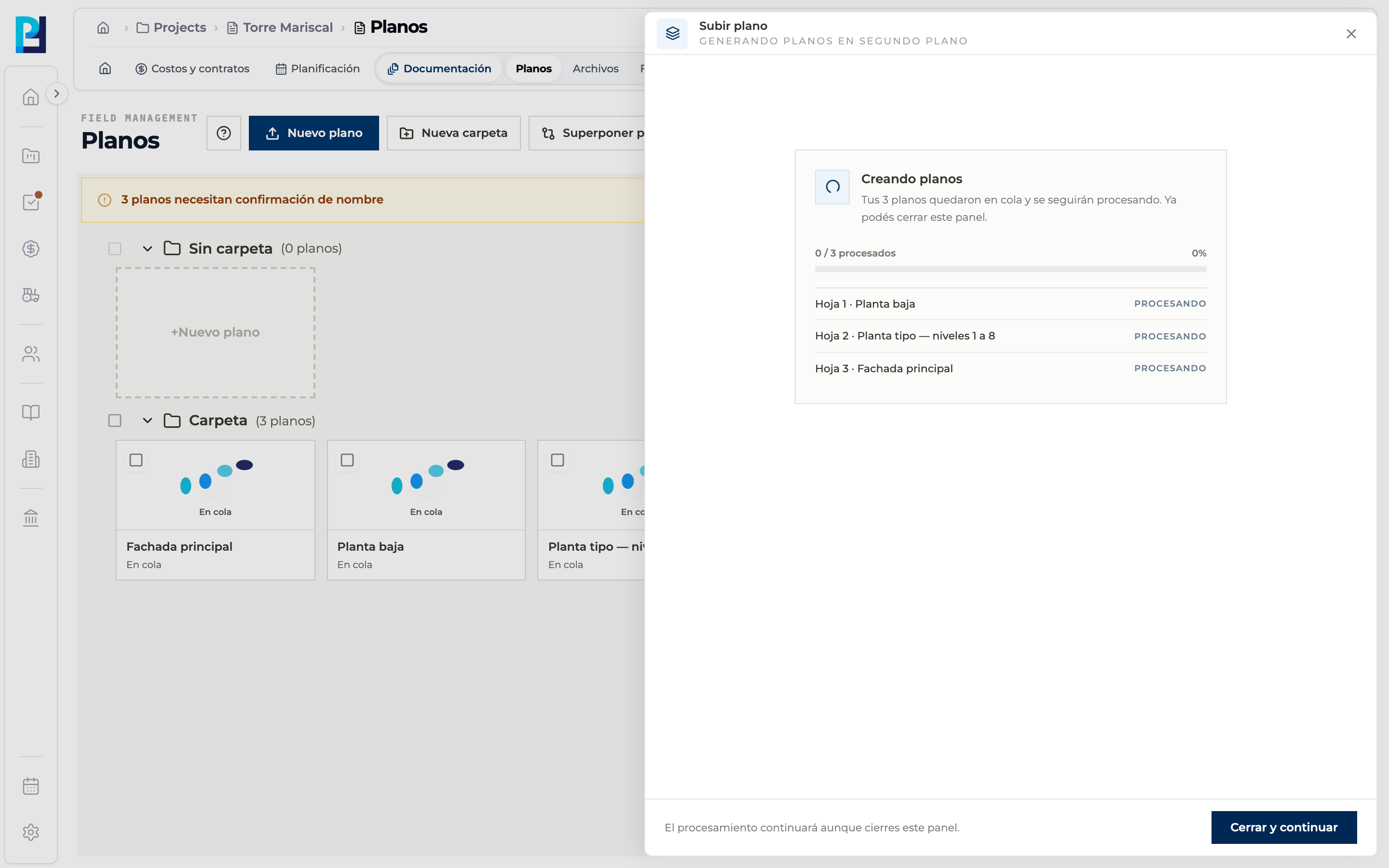This screenshot has width=1389, height=868.
Task: Select the Planta baja card checkbox
Action: pyautogui.click(x=347, y=460)
